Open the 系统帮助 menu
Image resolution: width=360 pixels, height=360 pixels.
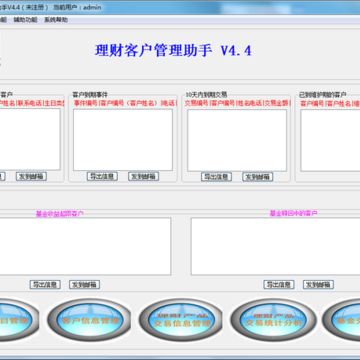click(x=56, y=20)
